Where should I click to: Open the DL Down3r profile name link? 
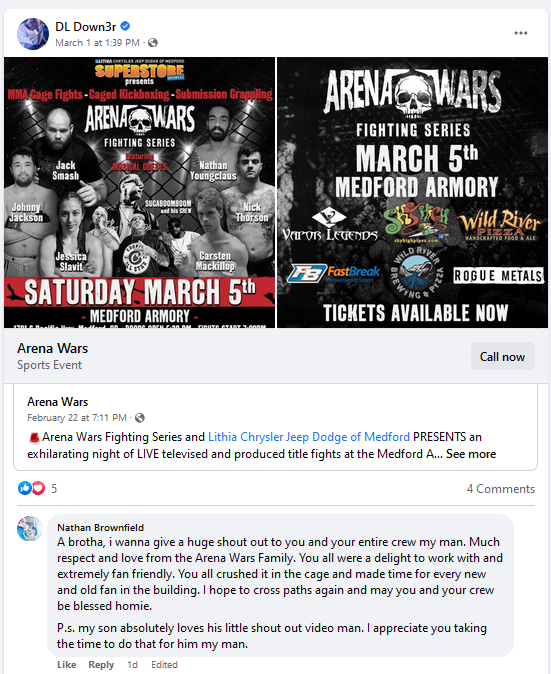point(86,27)
